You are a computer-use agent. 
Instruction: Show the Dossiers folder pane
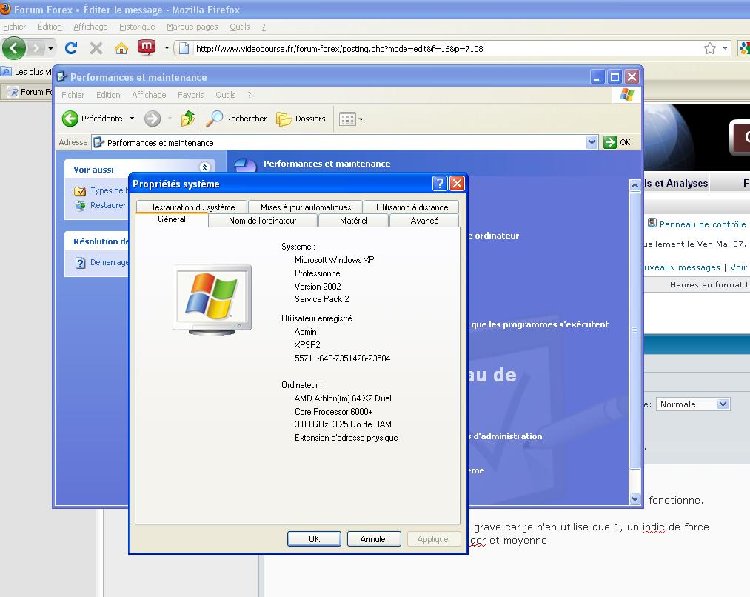click(301, 119)
